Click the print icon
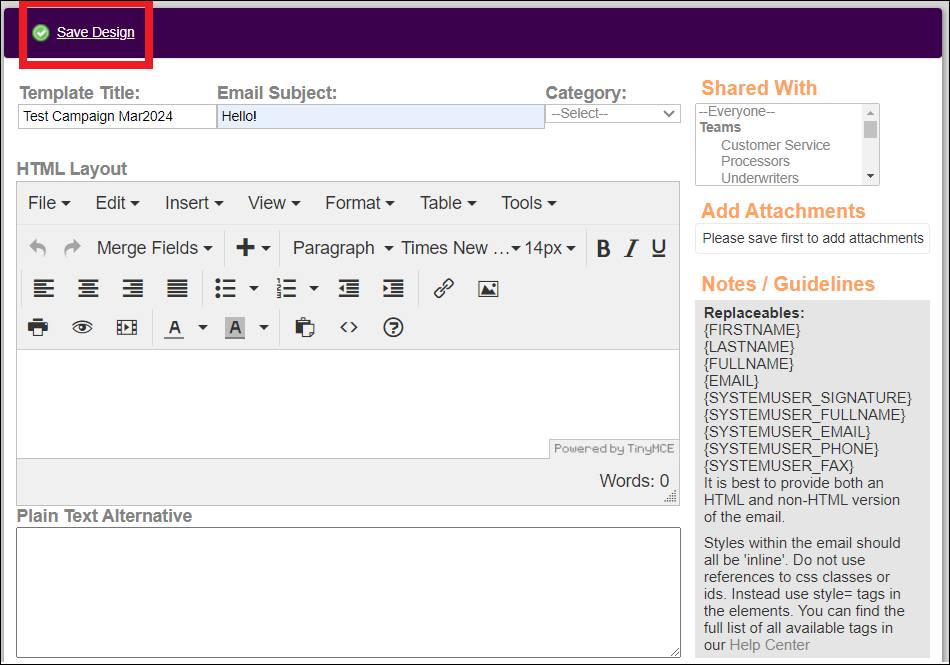Screen dimensions: 950x665 point(38,328)
